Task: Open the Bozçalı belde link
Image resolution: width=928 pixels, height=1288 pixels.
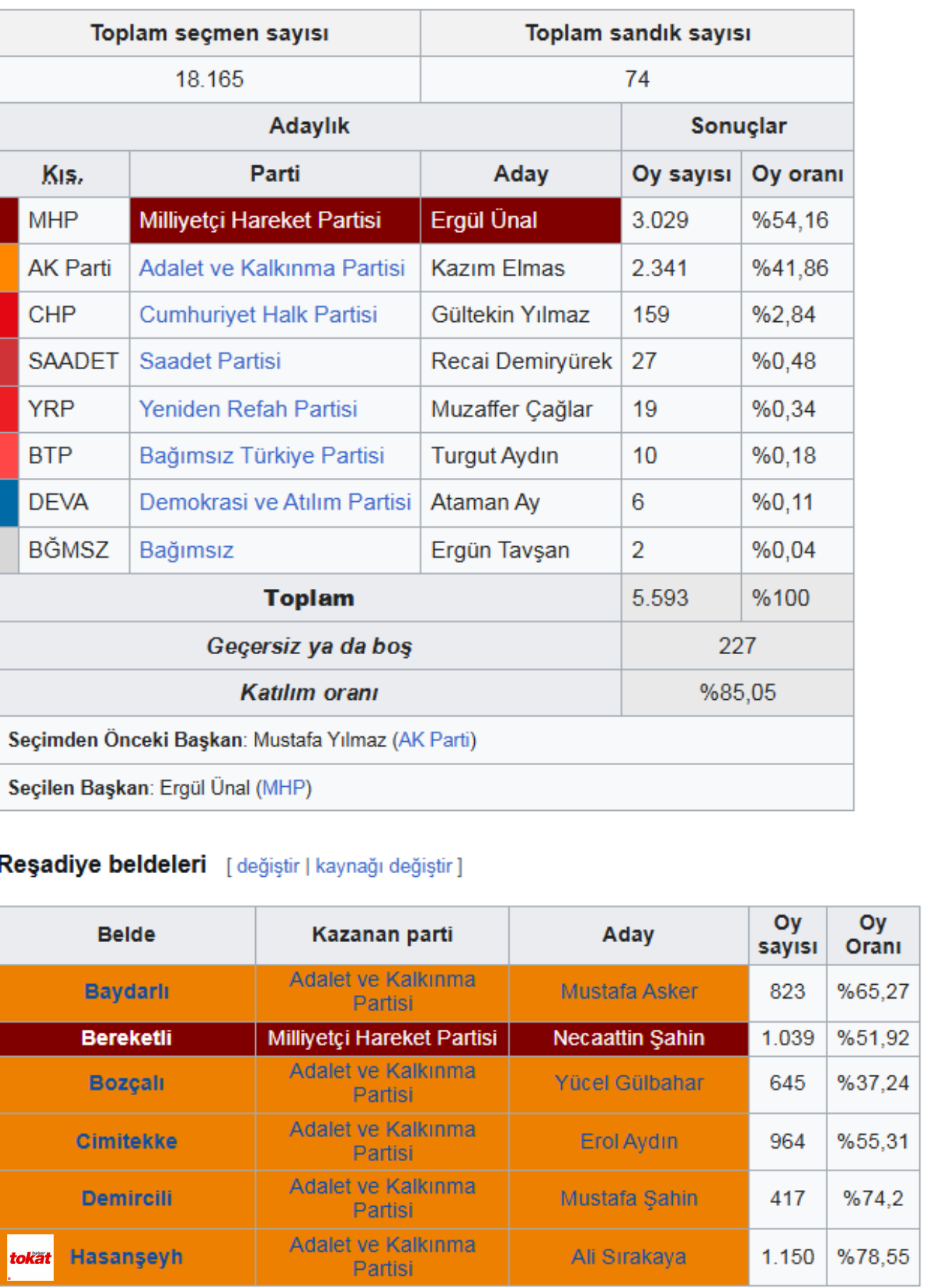Action: tap(127, 1083)
